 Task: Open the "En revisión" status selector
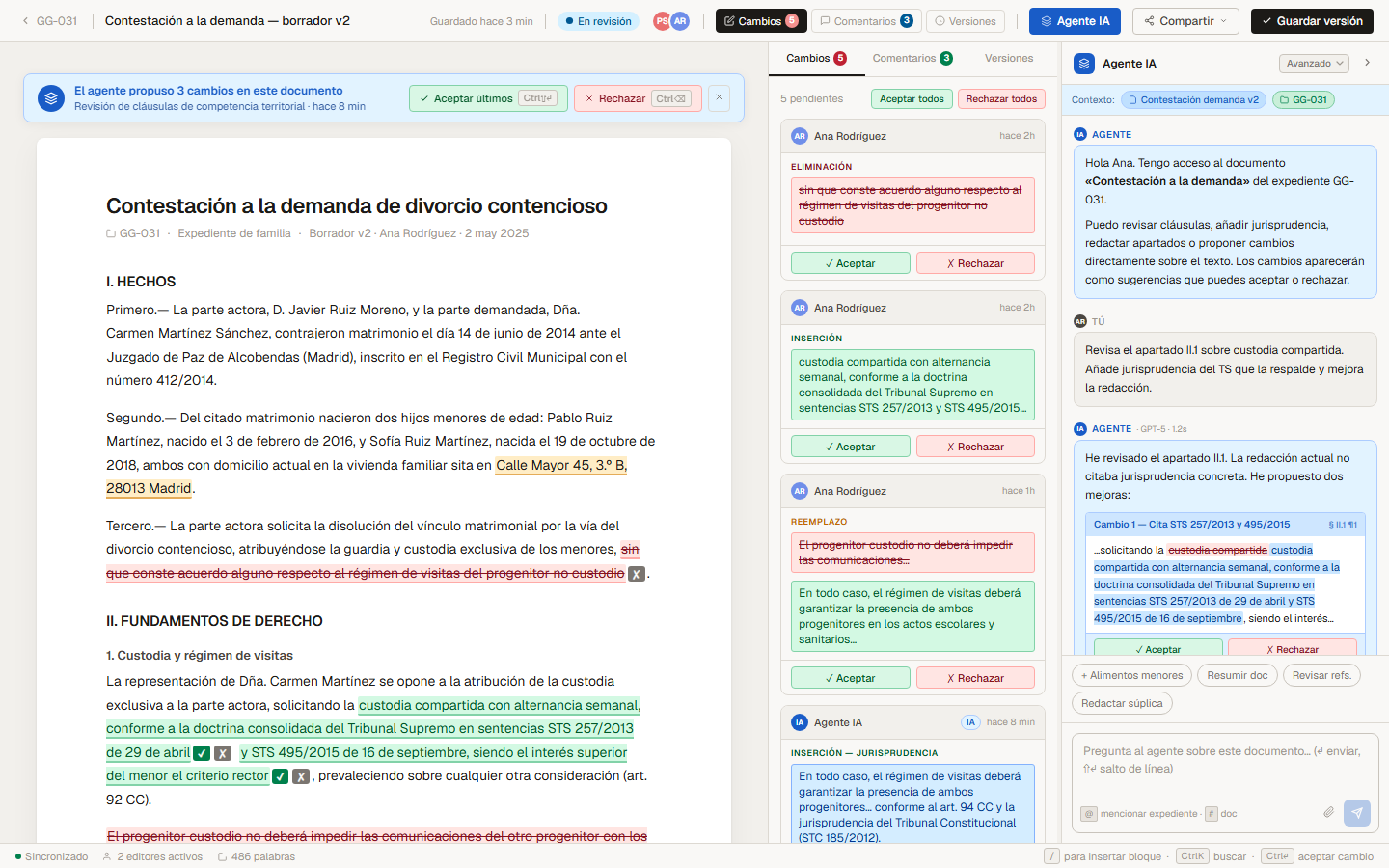coord(598,21)
